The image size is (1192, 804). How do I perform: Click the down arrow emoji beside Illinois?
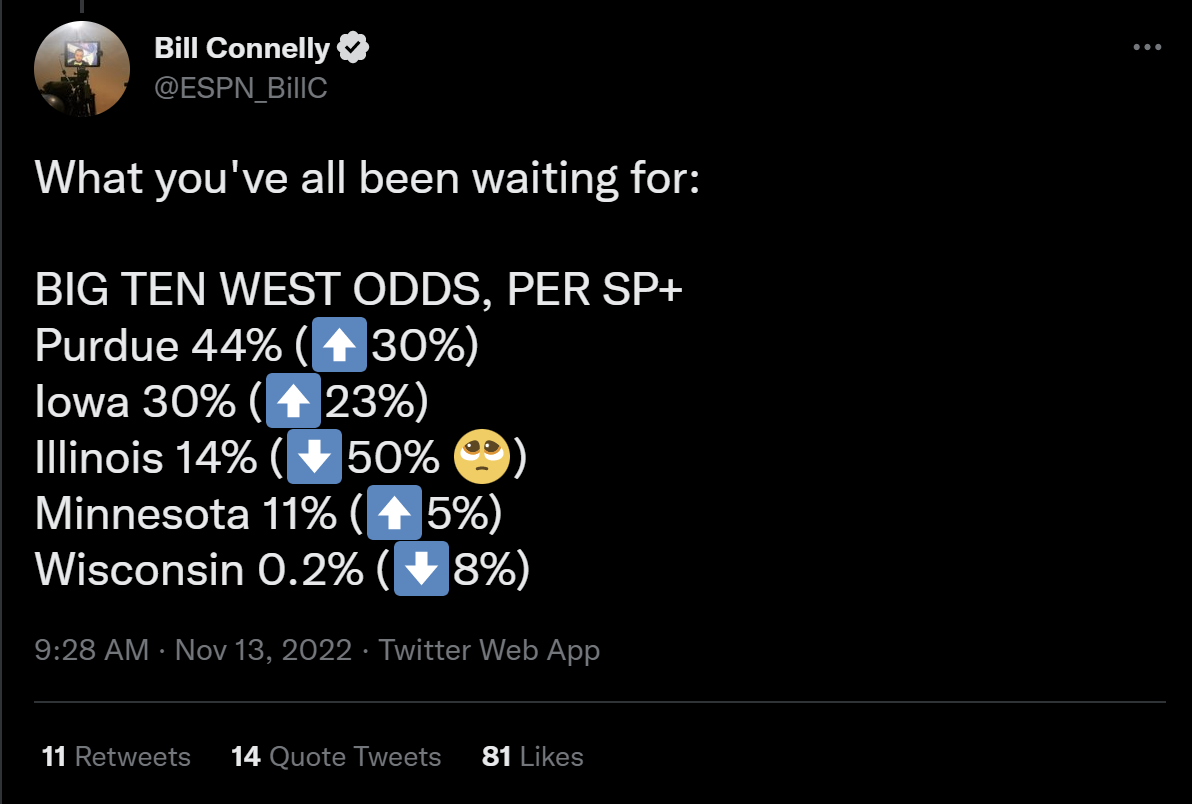point(314,457)
